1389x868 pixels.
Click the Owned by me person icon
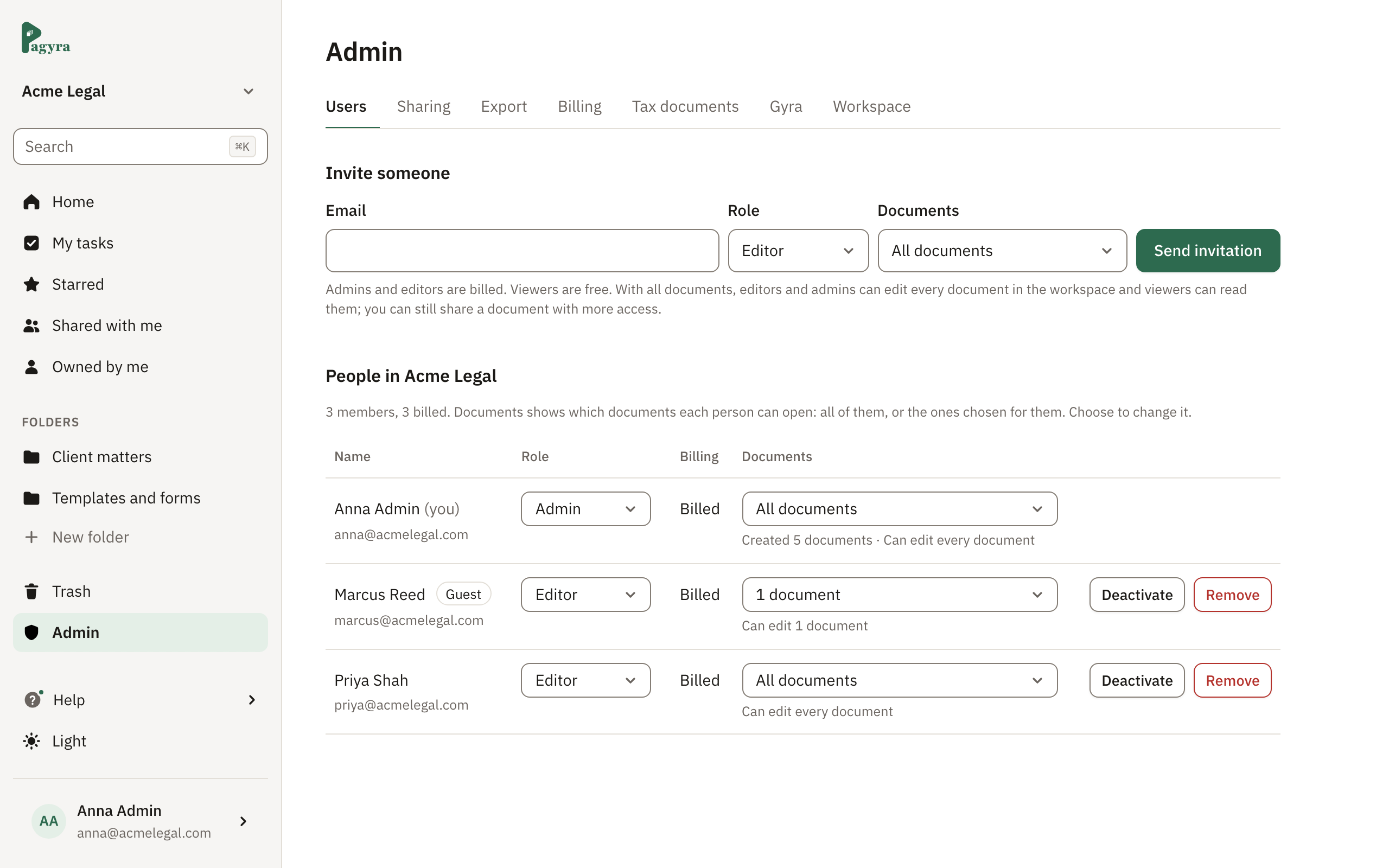31,367
